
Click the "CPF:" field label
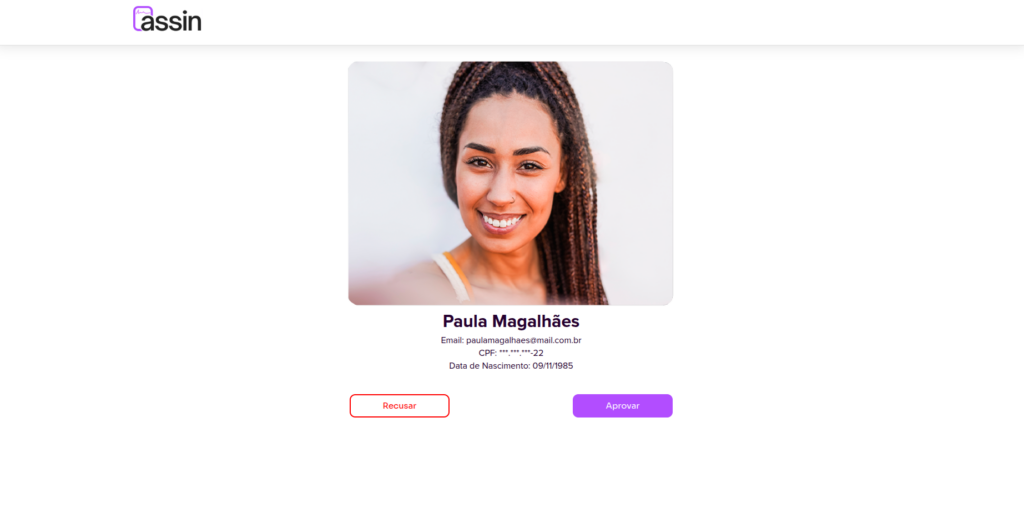click(x=487, y=353)
